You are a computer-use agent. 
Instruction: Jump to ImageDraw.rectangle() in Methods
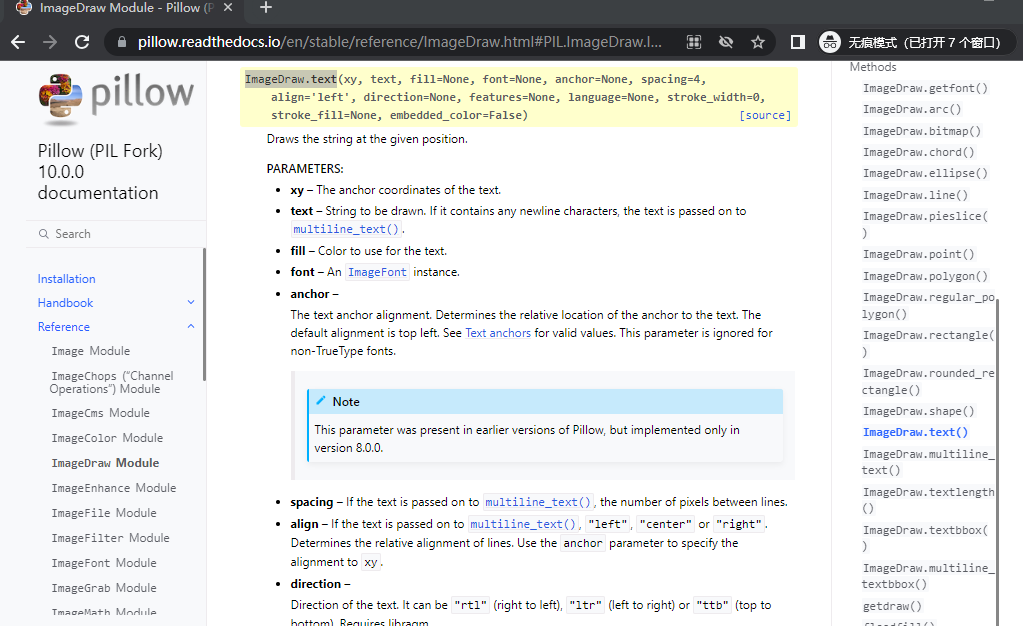point(928,343)
